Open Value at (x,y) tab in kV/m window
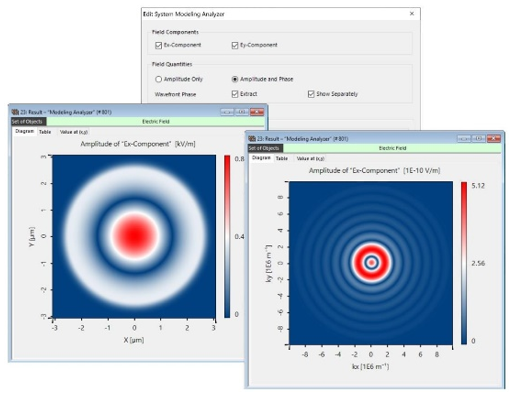This screenshot has width=511, height=394. click(x=74, y=132)
